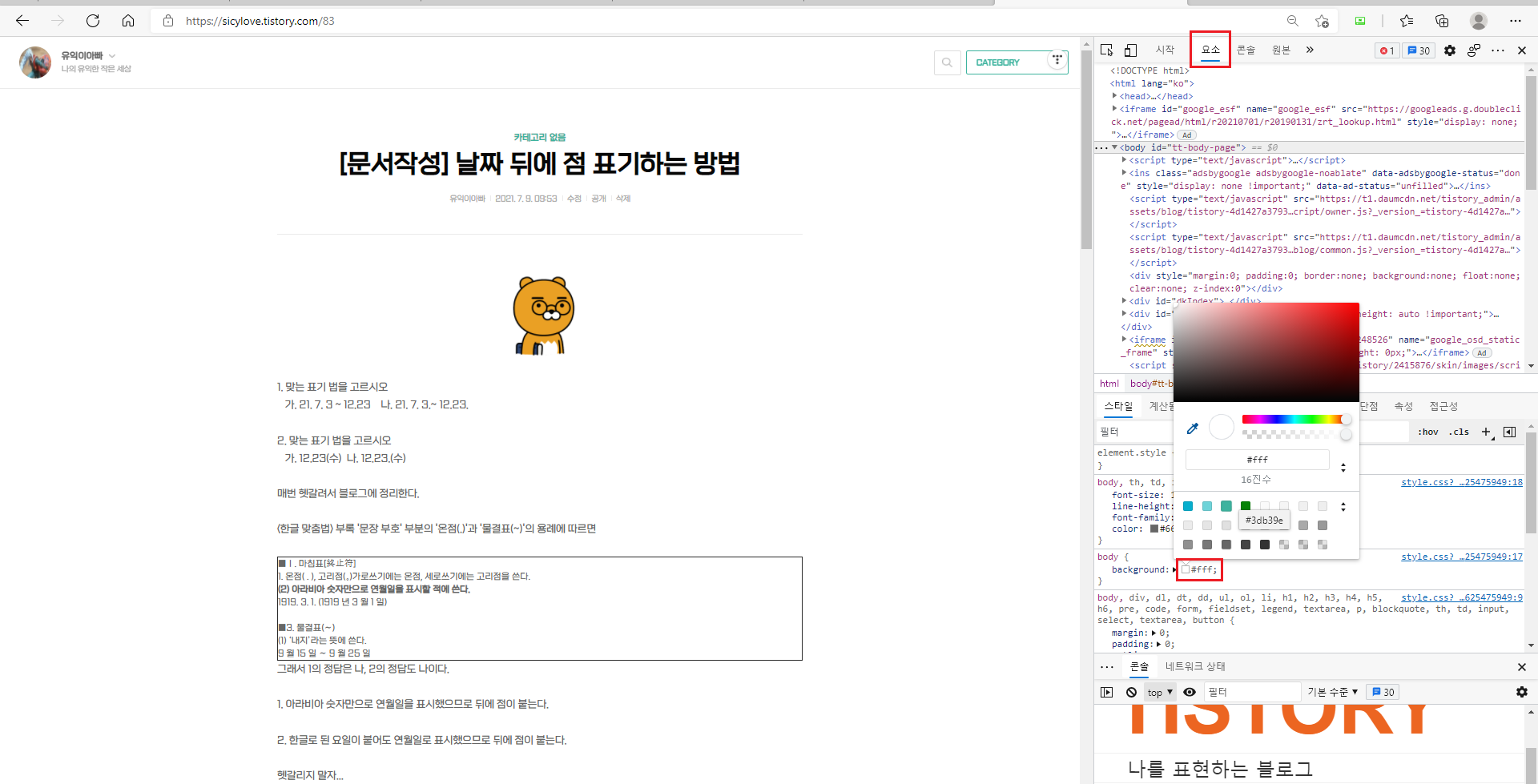Click the red error count badge showing 1

point(1387,50)
